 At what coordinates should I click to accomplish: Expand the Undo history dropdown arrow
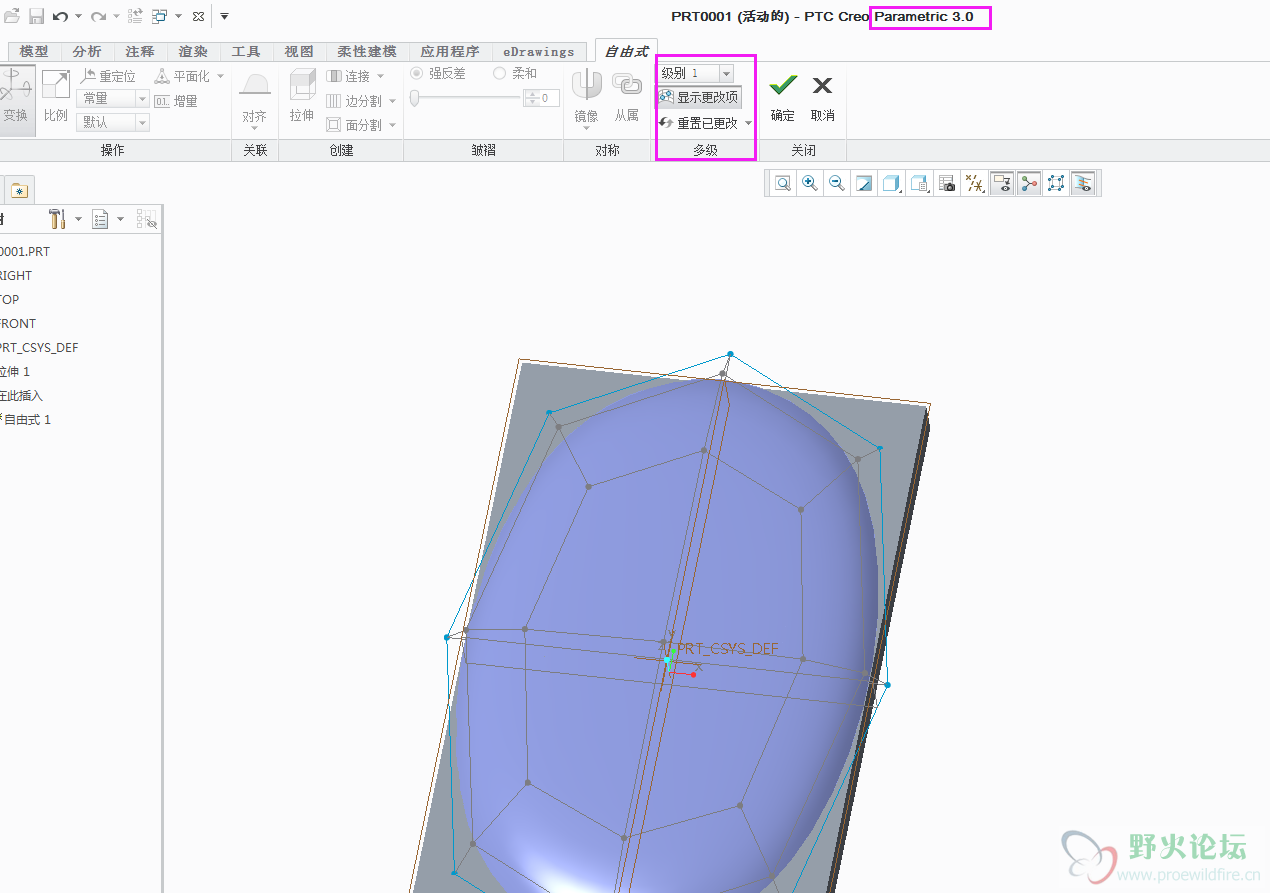point(78,16)
